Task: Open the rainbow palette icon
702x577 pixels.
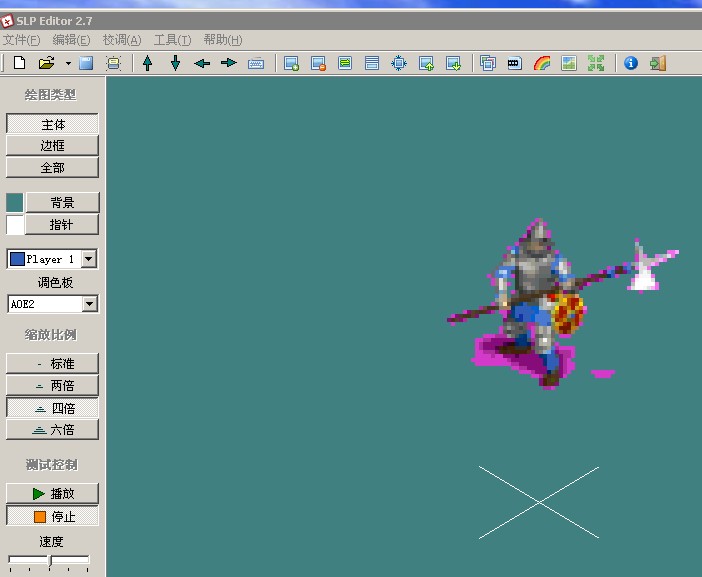Action: (x=542, y=63)
